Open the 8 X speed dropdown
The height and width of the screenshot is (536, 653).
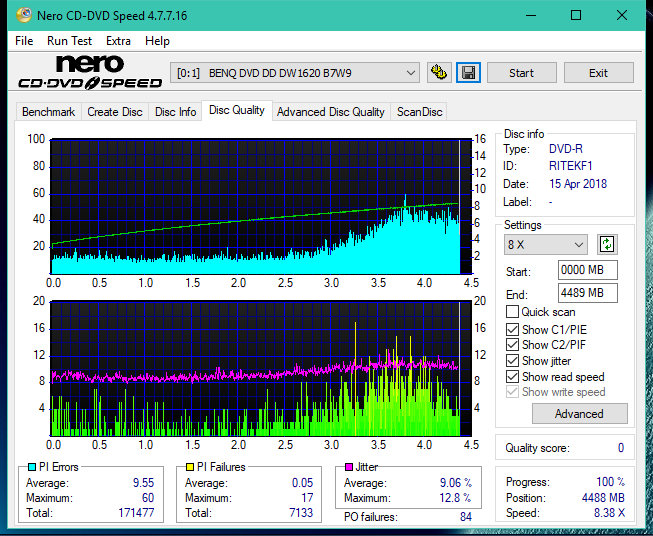point(546,244)
